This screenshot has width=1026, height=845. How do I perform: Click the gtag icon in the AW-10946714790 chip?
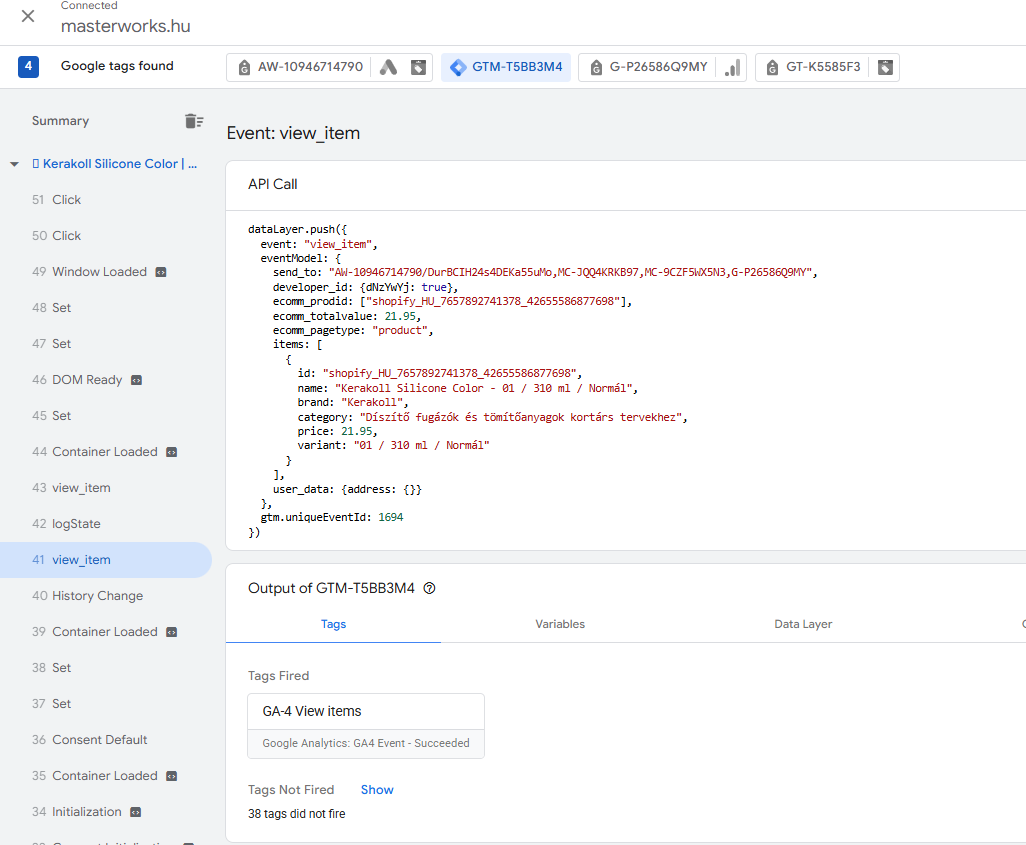tap(244, 67)
